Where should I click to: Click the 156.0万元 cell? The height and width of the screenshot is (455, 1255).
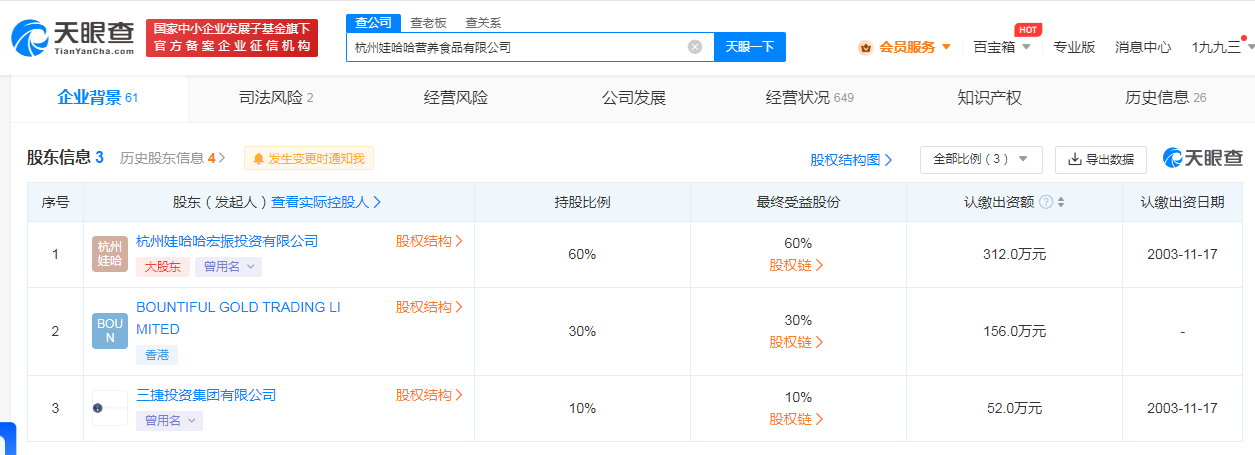(1014, 331)
